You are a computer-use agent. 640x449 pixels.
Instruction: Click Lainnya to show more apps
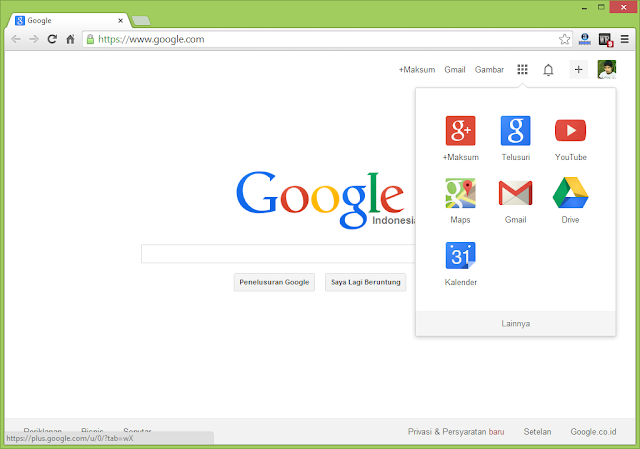point(516,324)
